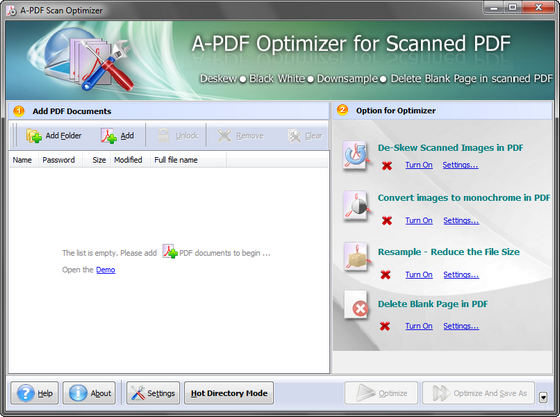Turn On Delete Blank Page option
Viewport: 560px width, 417px height.
pyautogui.click(x=419, y=326)
